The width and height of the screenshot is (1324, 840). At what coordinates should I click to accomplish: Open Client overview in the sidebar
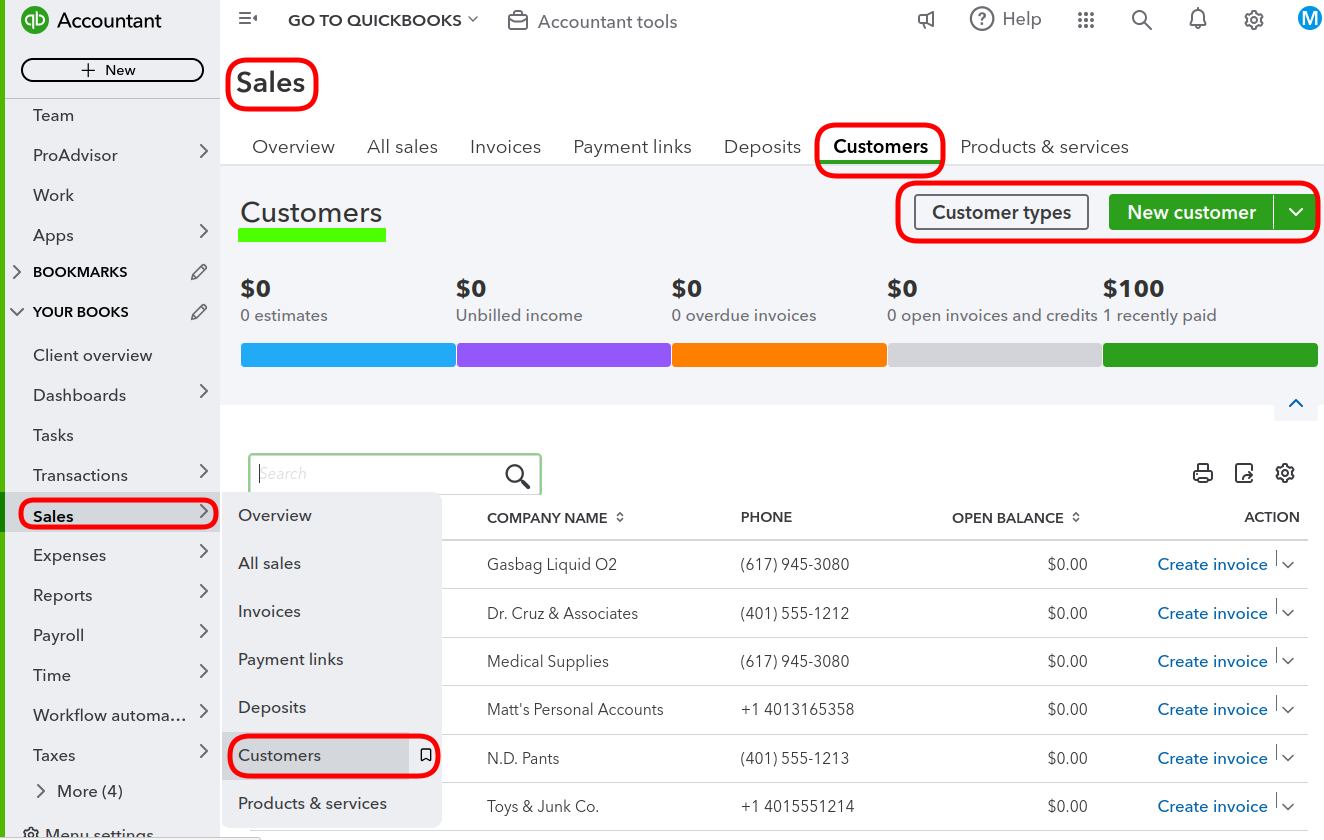[x=92, y=355]
